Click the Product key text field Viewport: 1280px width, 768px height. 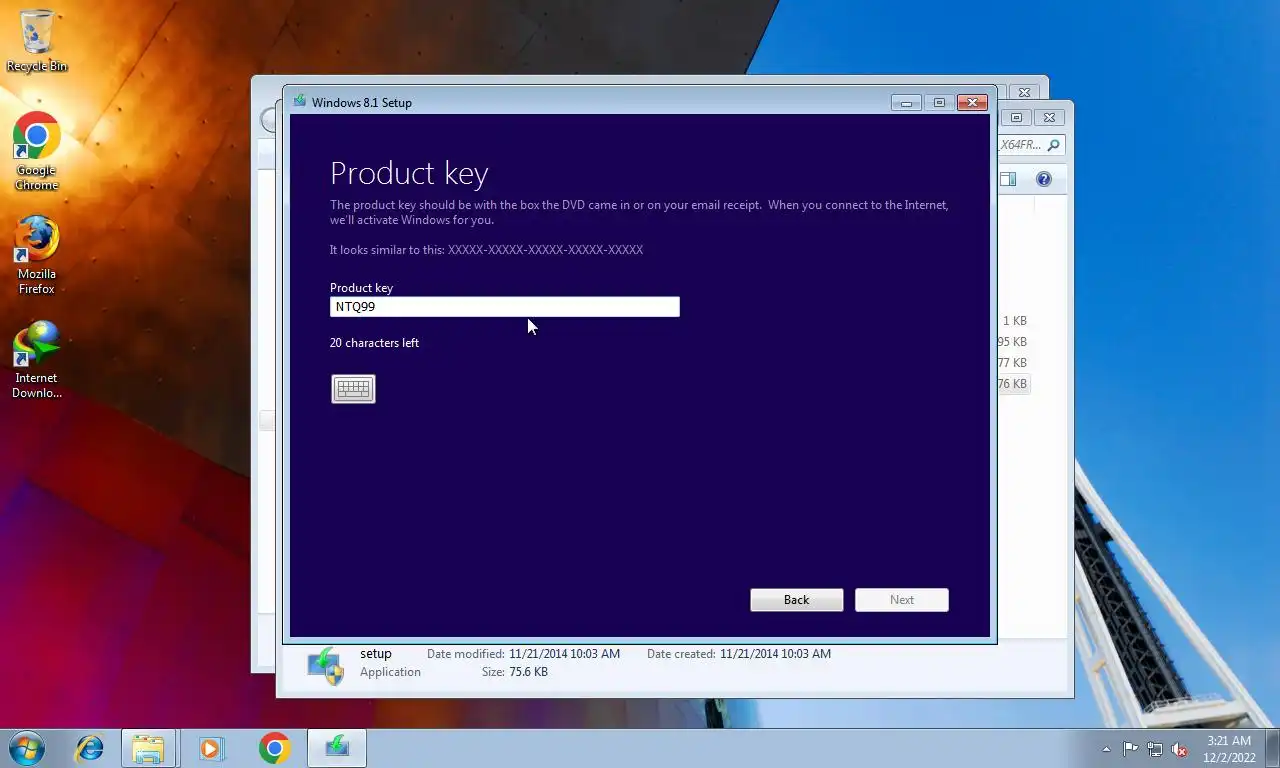coord(505,307)
